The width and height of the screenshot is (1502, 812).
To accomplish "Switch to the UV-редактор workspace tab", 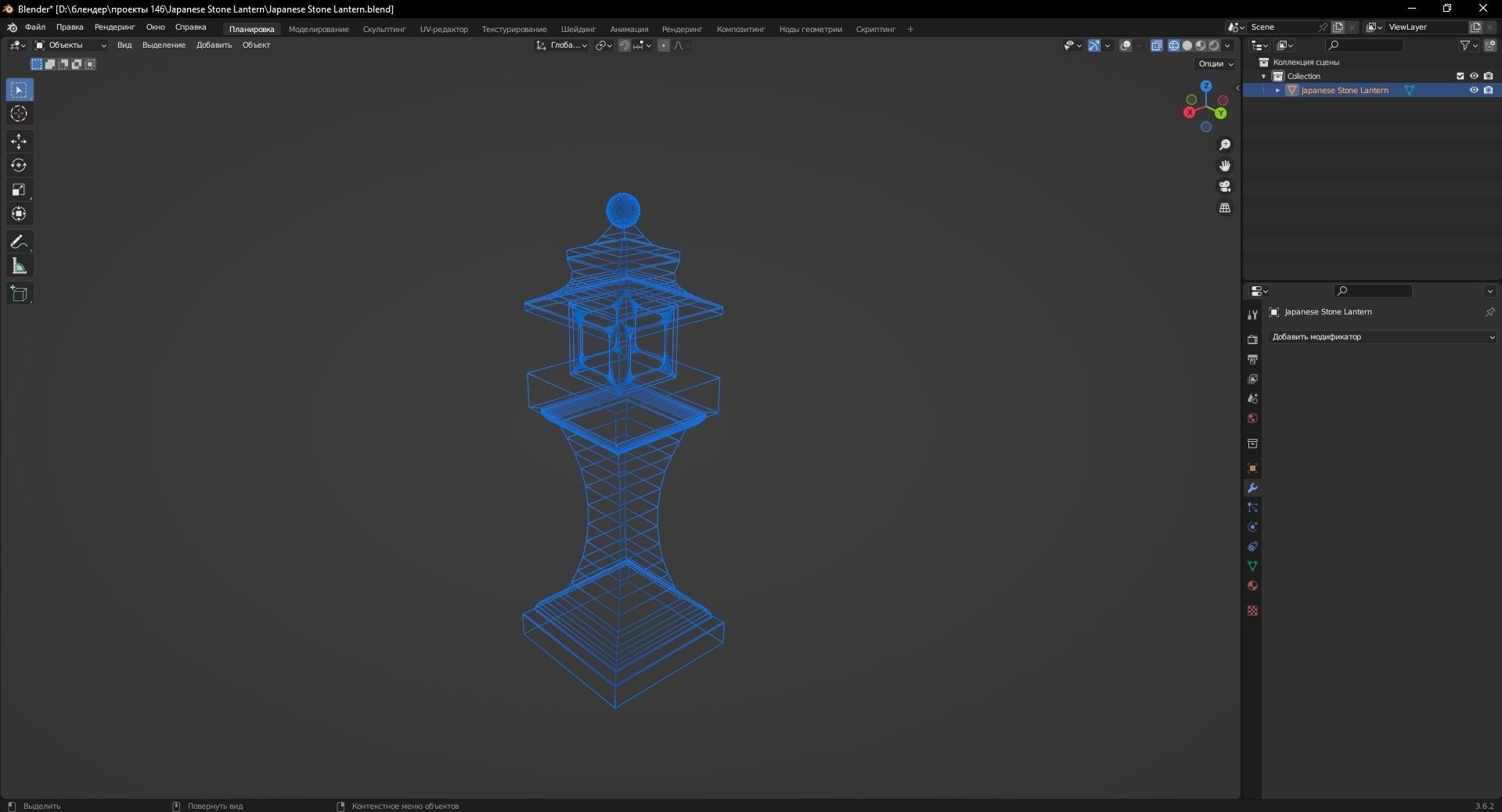I will [x=444, y=30].
